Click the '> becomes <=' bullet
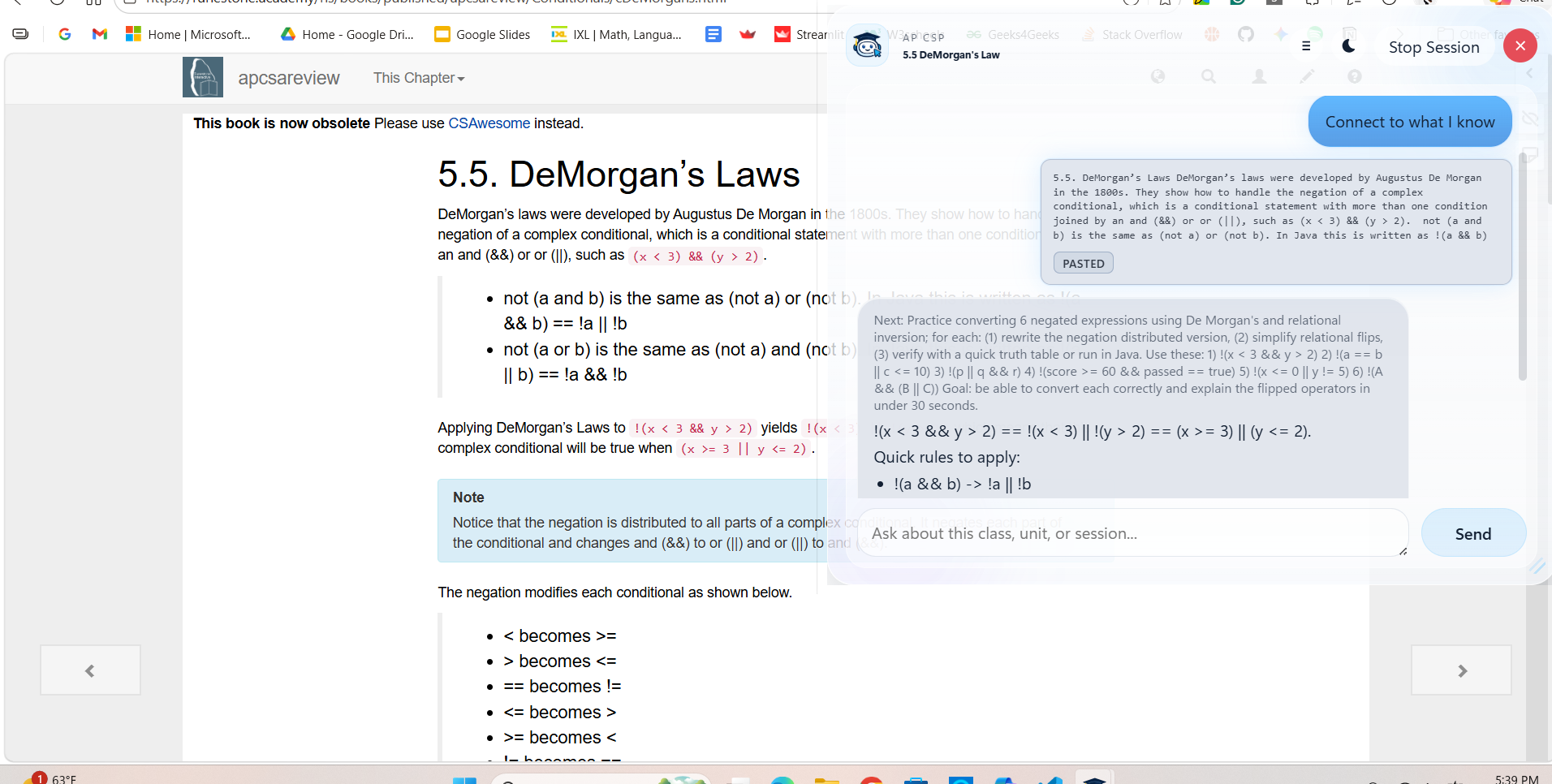Screen dimensions: 1552x784 [560, 661]
